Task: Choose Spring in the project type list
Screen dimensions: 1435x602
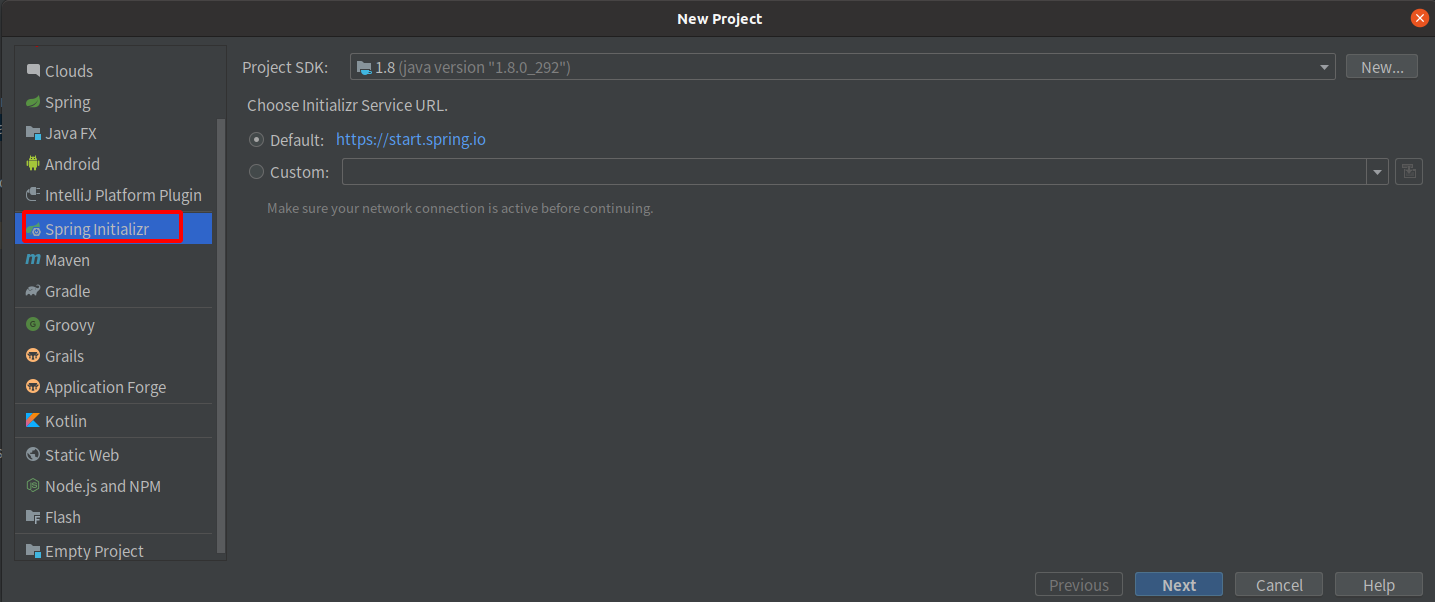Action: click(x=115, y=102)
